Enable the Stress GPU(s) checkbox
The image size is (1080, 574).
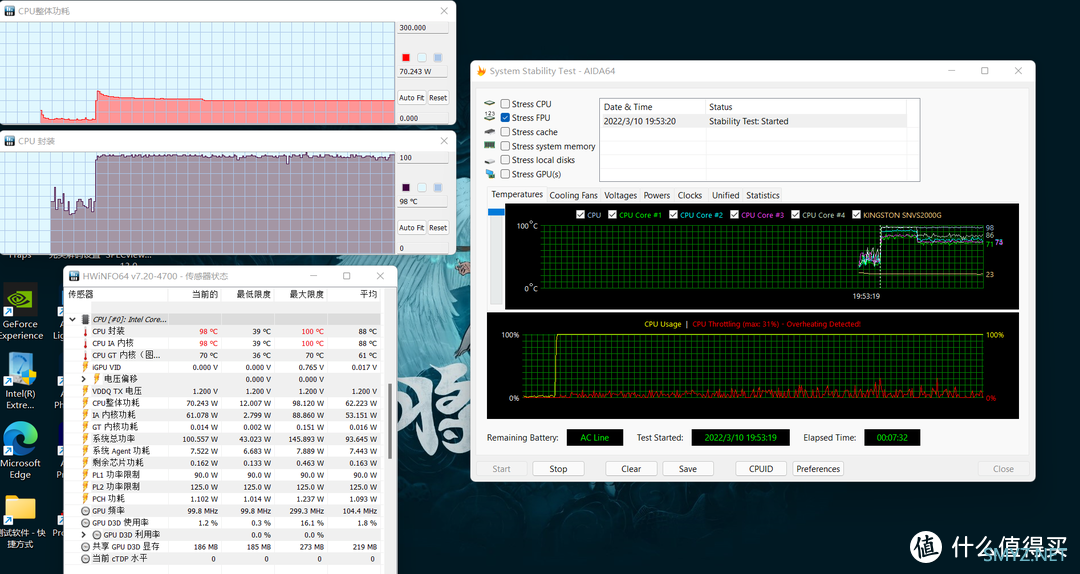click(x=505, y=174)
